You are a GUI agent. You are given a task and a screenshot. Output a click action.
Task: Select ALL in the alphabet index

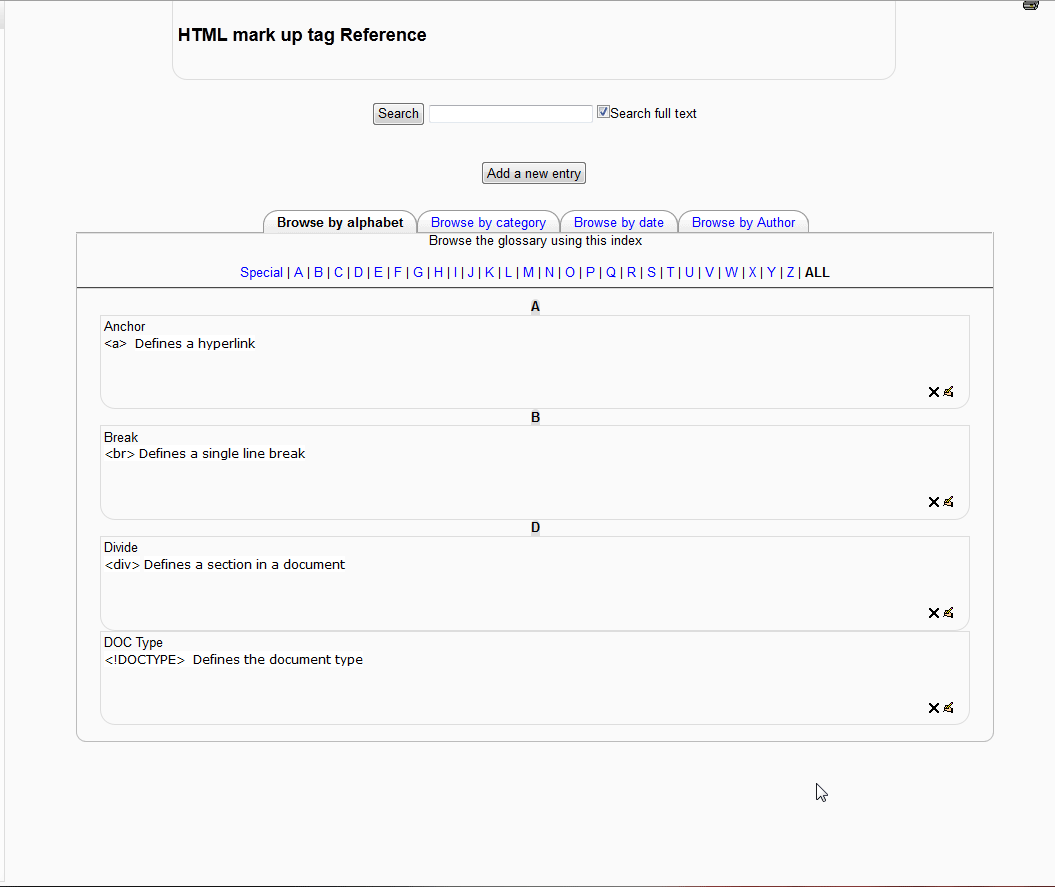(x=817, y=272)
